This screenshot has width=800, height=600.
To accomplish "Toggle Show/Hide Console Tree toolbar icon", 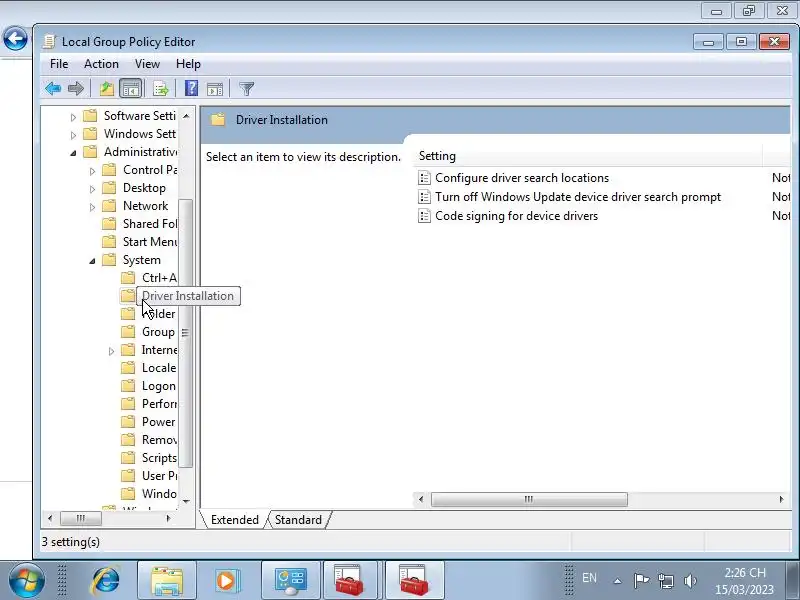I will tap(131, 89).
